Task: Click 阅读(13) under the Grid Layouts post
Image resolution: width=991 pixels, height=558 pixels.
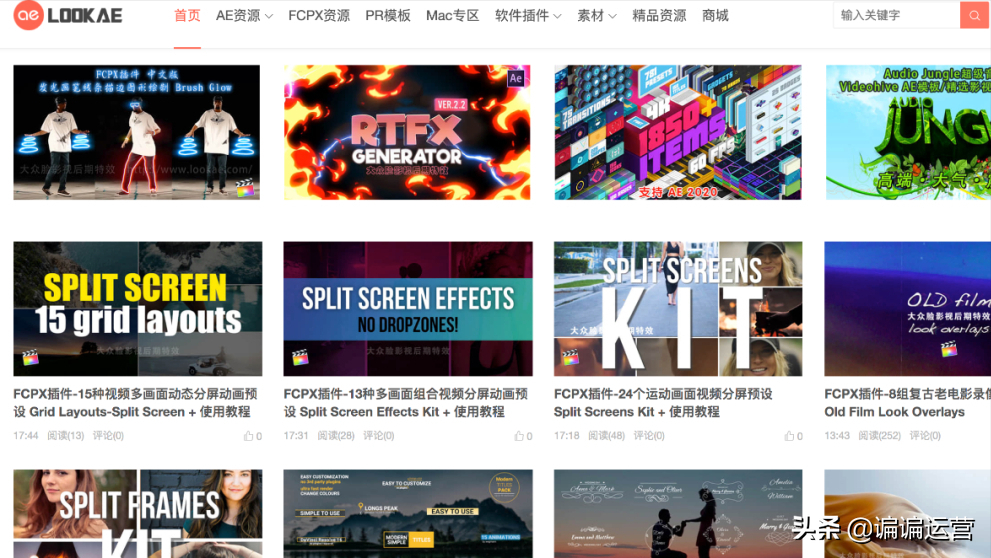Action: (x=66, y=435)
